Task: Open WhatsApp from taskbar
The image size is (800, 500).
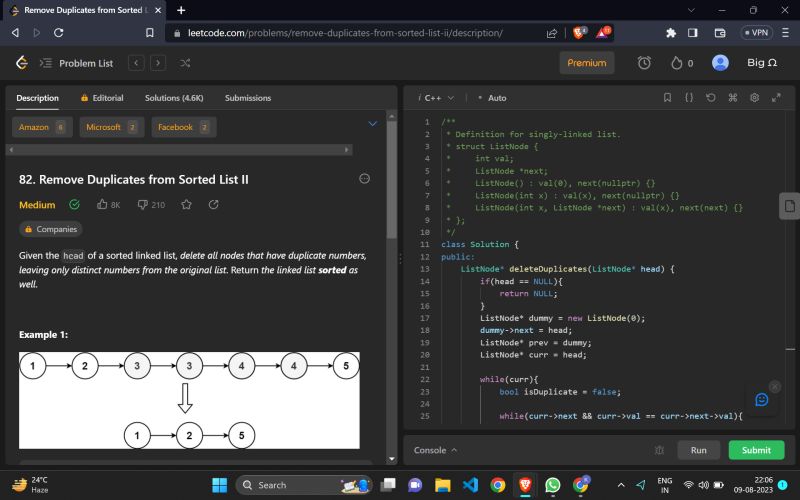Action: 553,485
